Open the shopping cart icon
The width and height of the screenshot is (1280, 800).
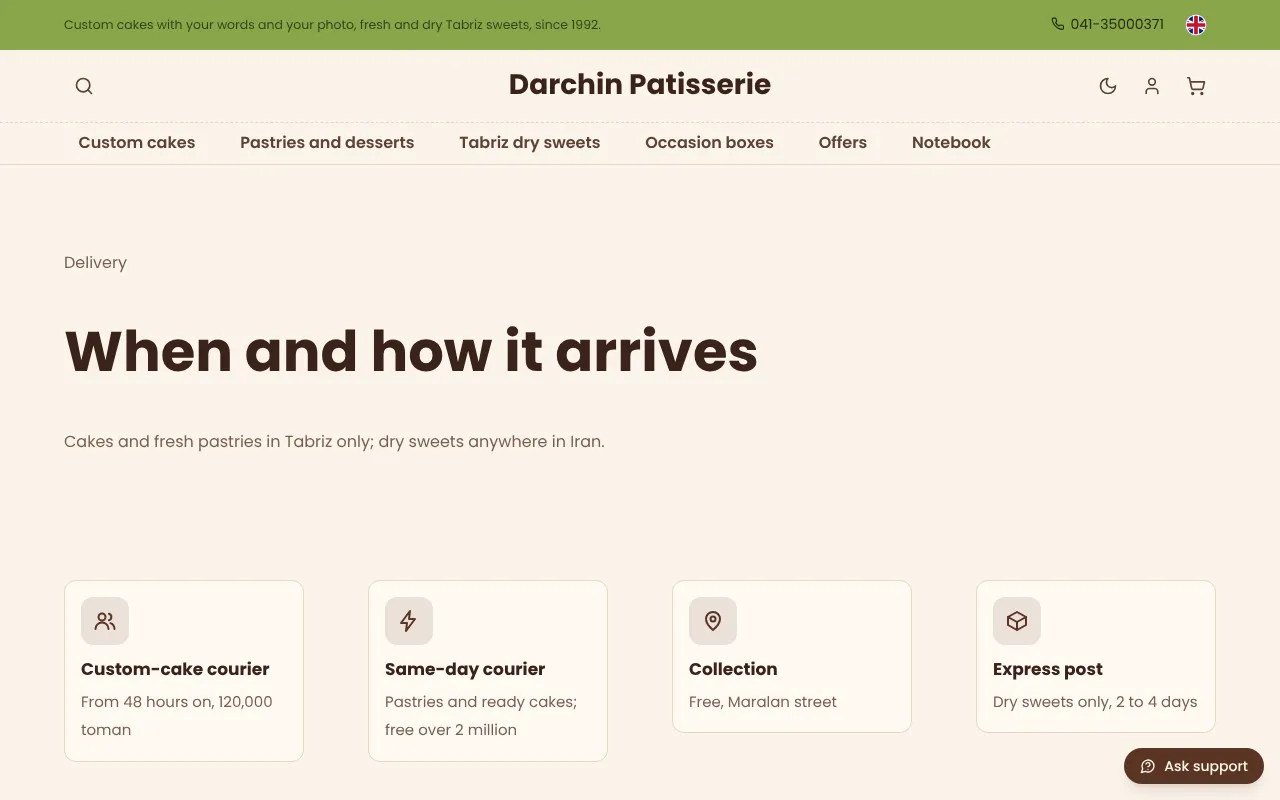coord(1196,86)
